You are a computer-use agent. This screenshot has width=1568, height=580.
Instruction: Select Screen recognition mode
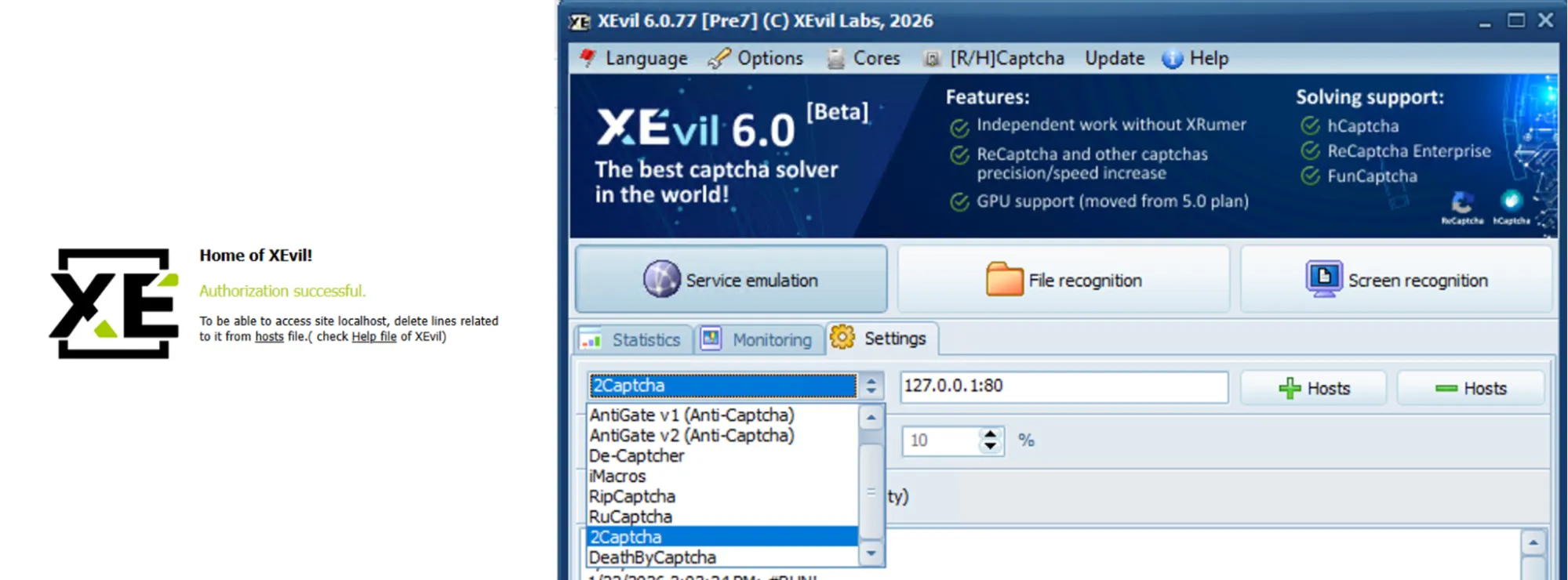pos(1396,280)
